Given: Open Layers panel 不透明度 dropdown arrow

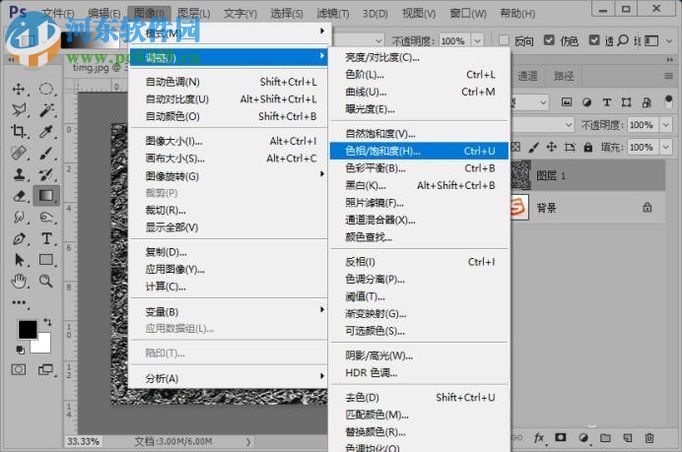Looking at the screenshot, I should click(x=666, y=125).
